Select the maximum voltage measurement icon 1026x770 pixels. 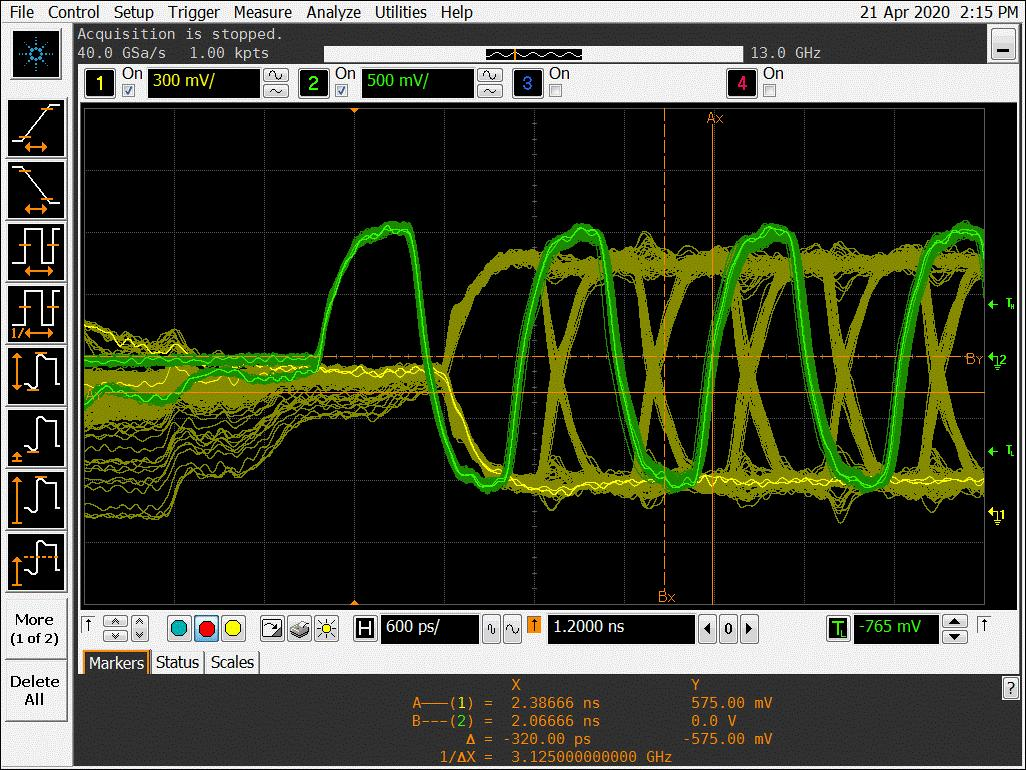[36, 500]
